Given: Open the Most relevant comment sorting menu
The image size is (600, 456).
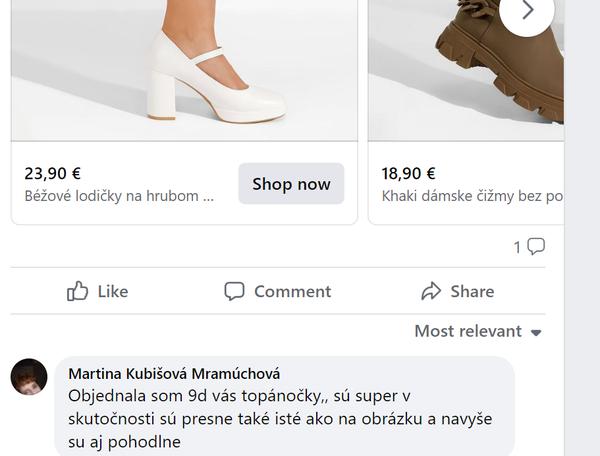Looking at the screenshot, I should 469,331.
